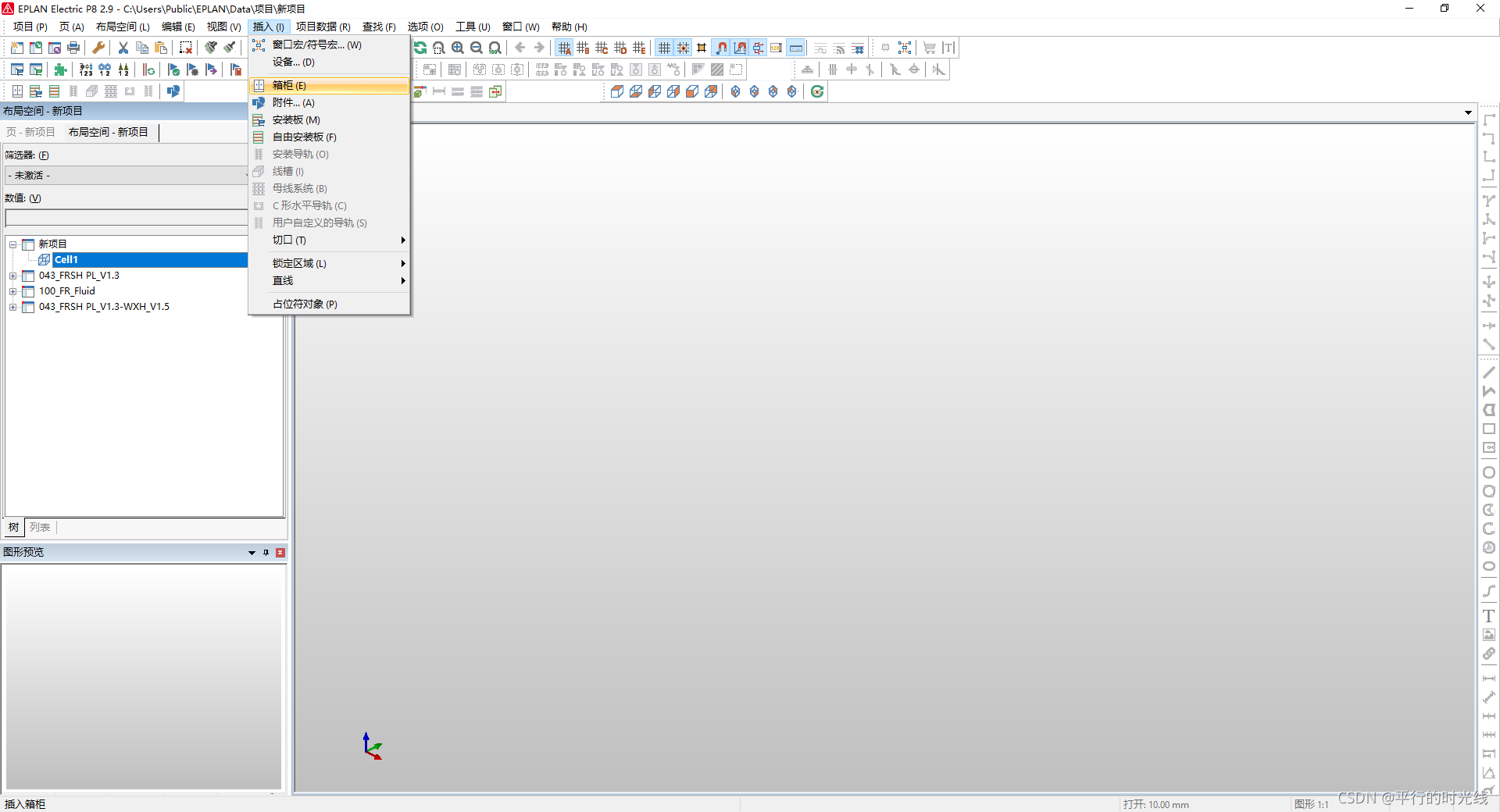
Task: Click the shopping cart icon in toolbar
Action: tap(930, 48)
